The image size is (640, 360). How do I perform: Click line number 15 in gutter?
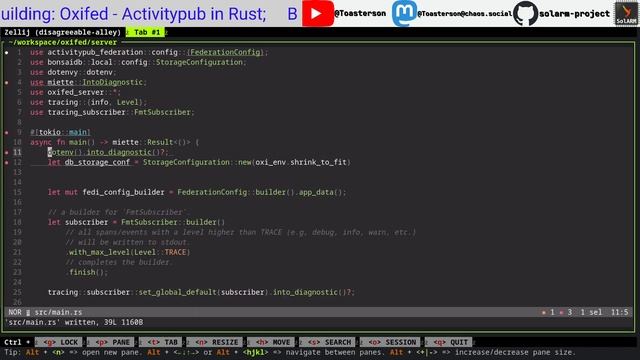pos(17,192)
